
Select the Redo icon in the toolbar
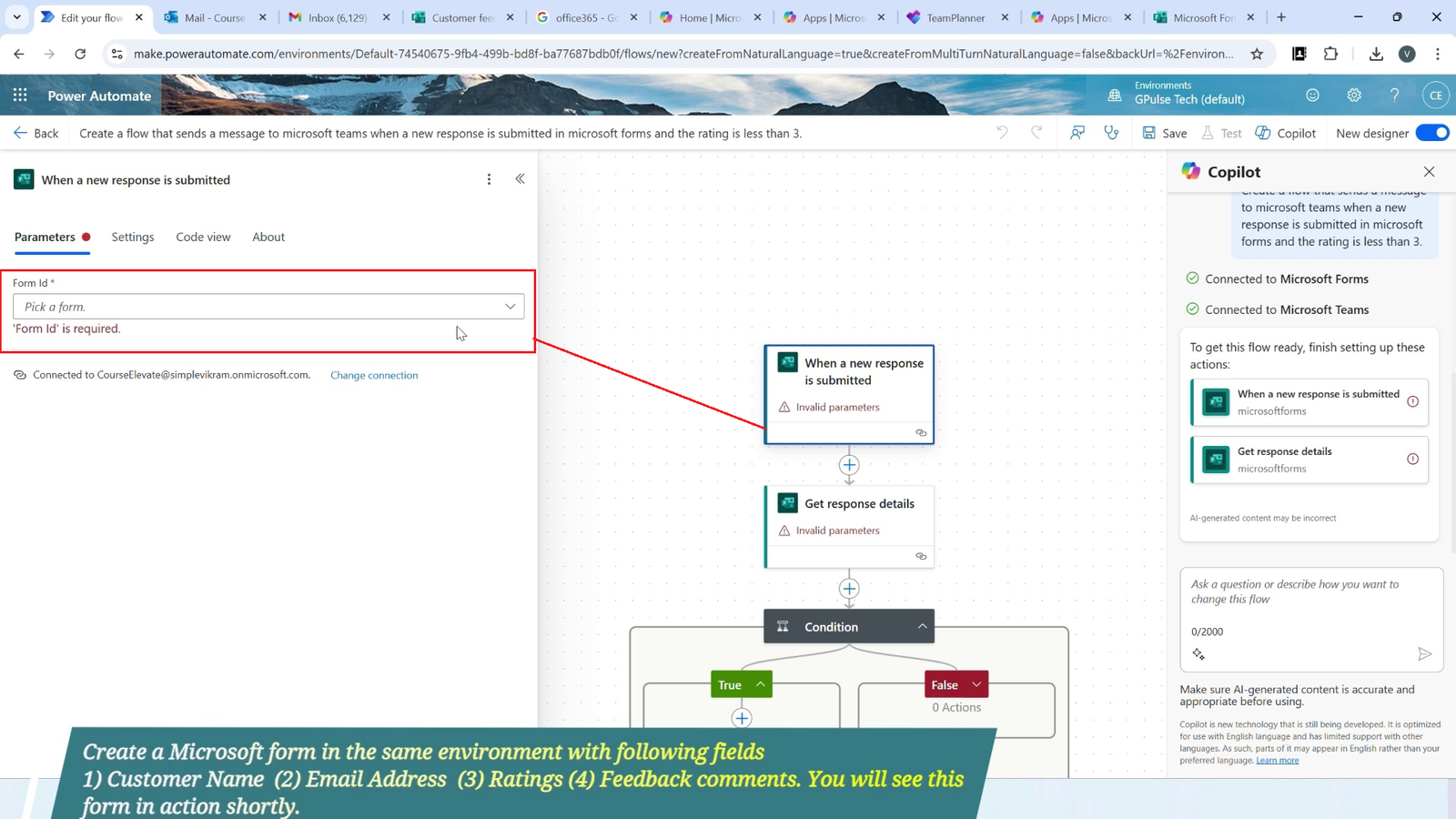pyautogui.click(x=1037, y=133)
